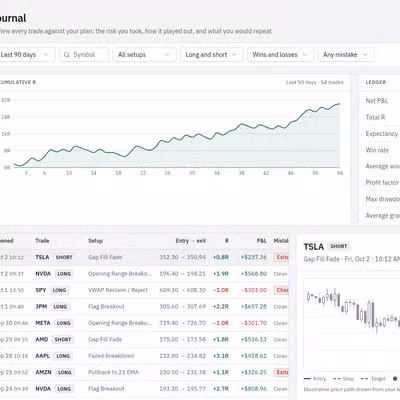This screenshot has height=400, width=400.
Task: Click the SHORT badge on the AMD row
Action: pyautogui.click(x=63, y=339)
